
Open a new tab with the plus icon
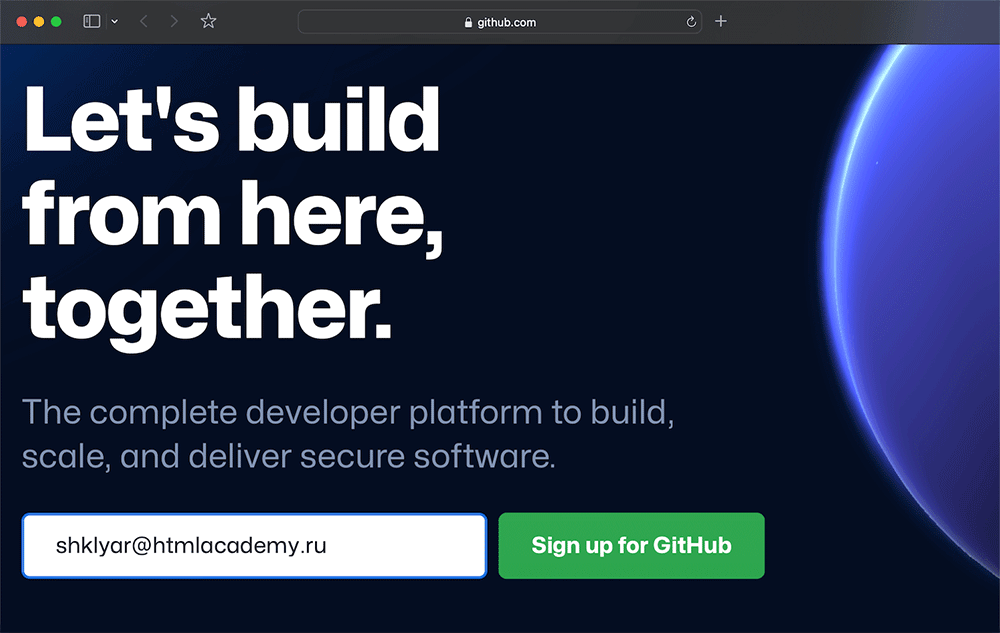pos(721,21)
